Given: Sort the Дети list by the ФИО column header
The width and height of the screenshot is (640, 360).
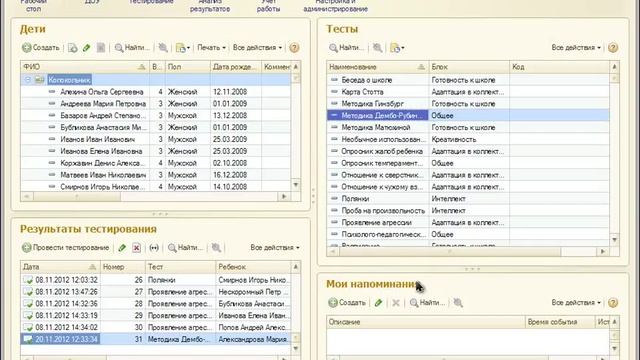Looking at the screenshot, I should 84,67.
